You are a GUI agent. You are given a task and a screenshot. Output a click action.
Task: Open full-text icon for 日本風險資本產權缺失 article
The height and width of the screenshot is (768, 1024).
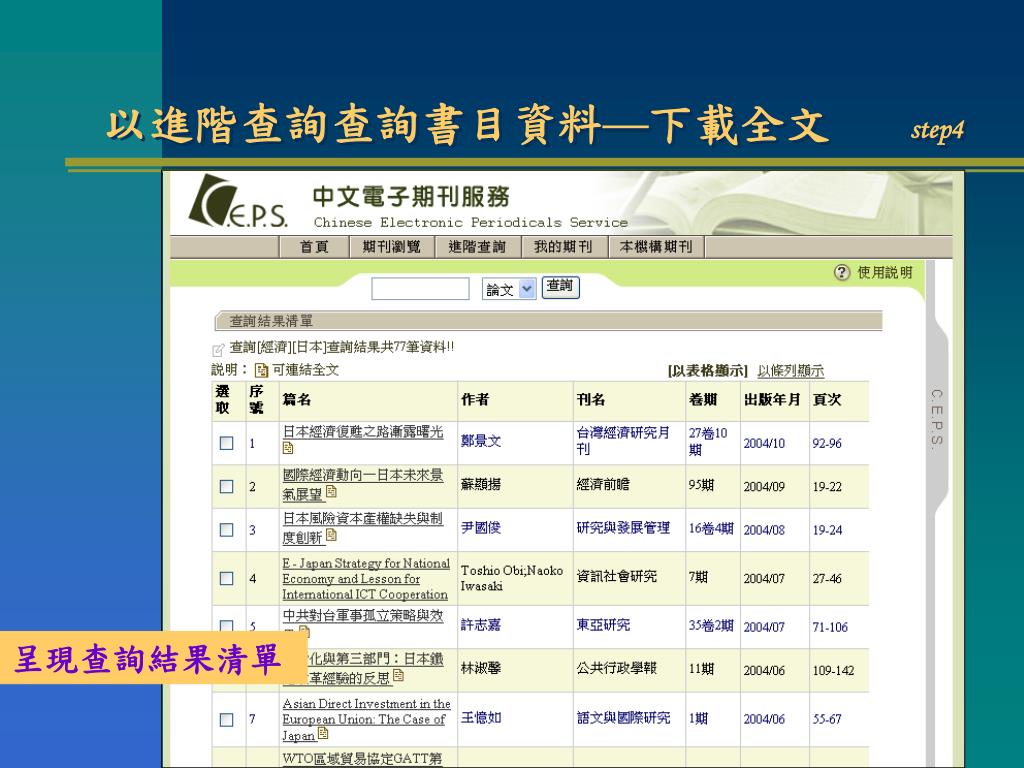click(331, 535)
